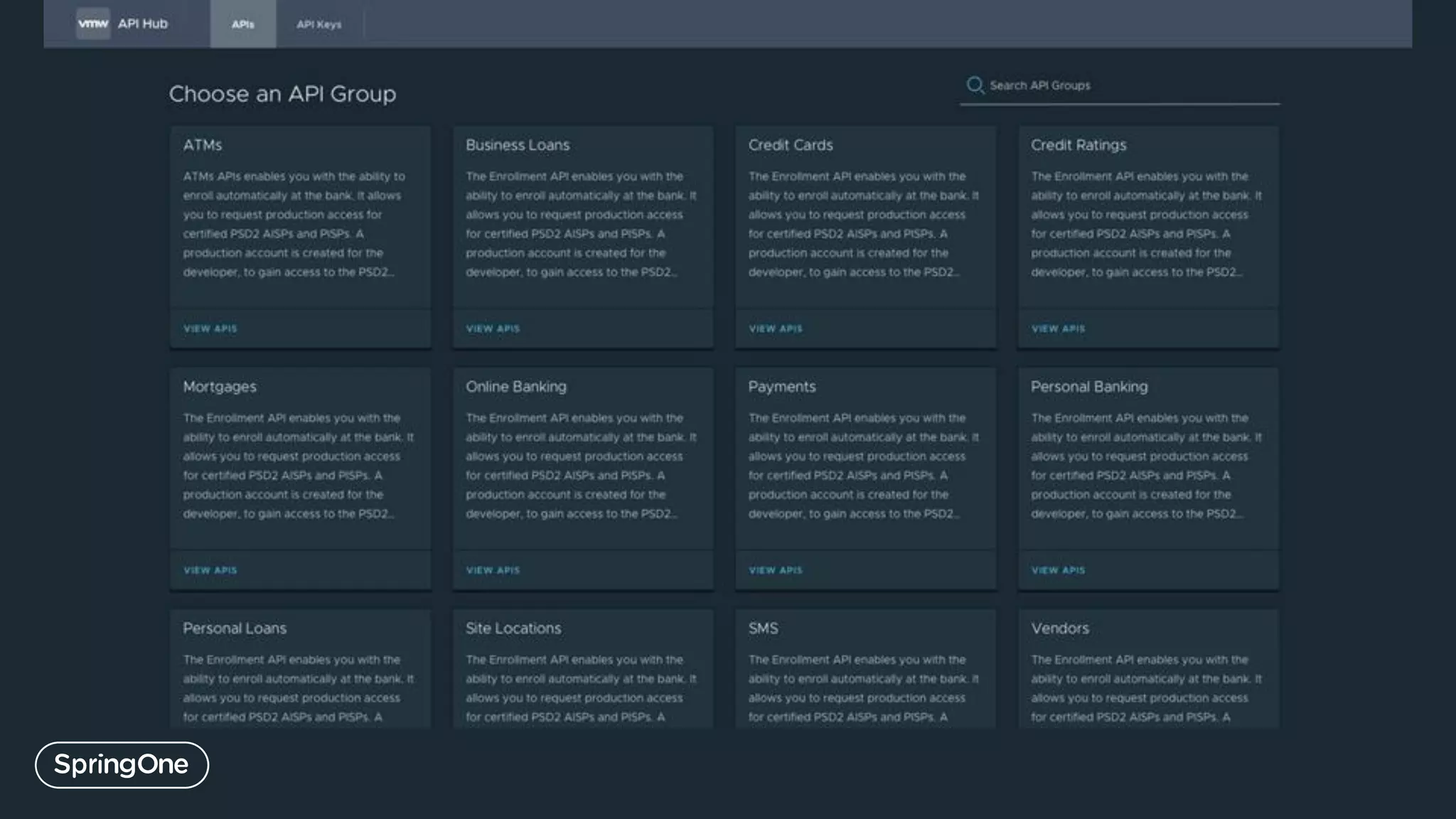Click the API Hub title text
The height and width of the screenshot is (819, 1456).
coord(143,23)
